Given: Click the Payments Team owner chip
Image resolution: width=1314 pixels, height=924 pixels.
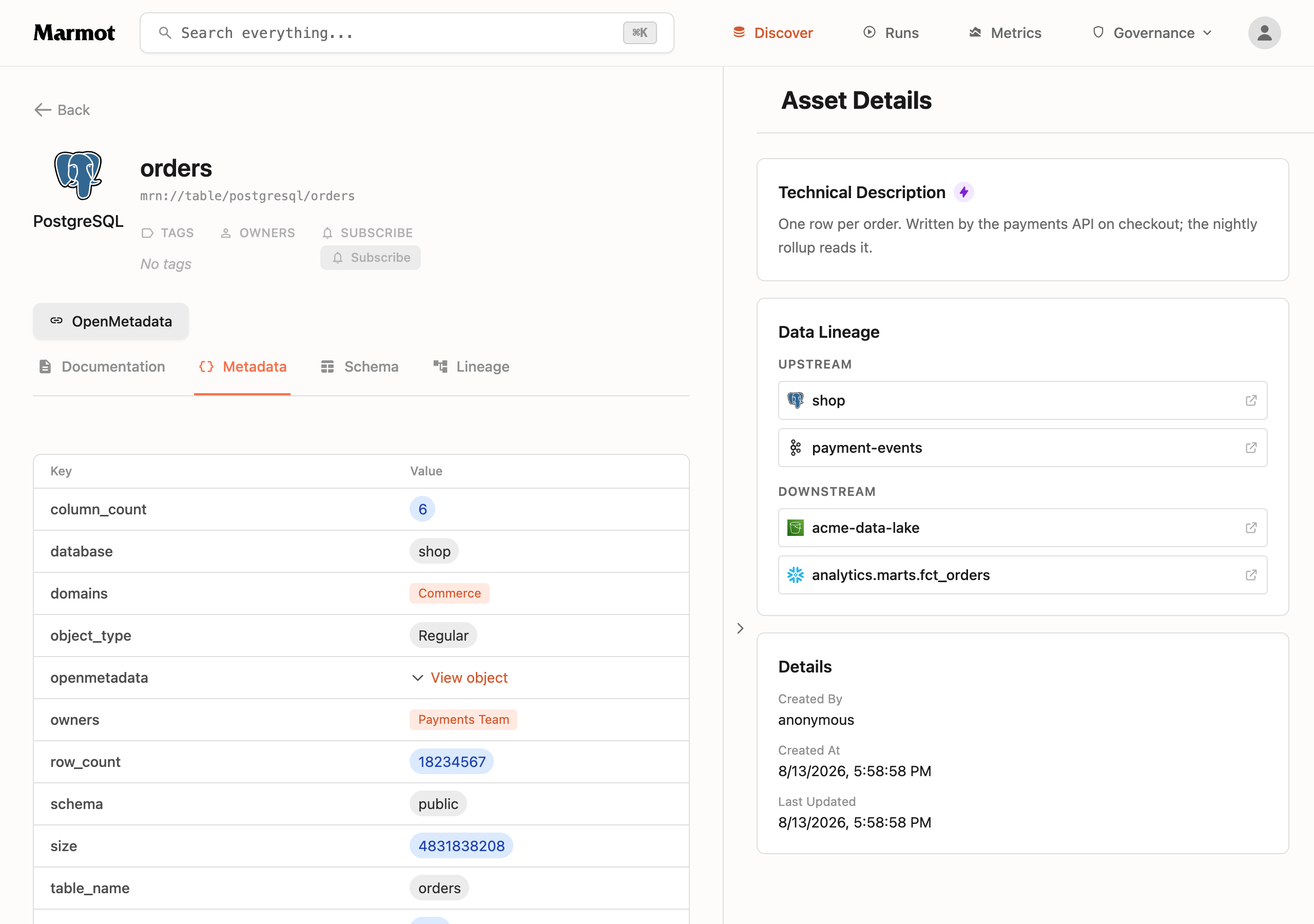Looking at the screenshot, I should point(463,720).
